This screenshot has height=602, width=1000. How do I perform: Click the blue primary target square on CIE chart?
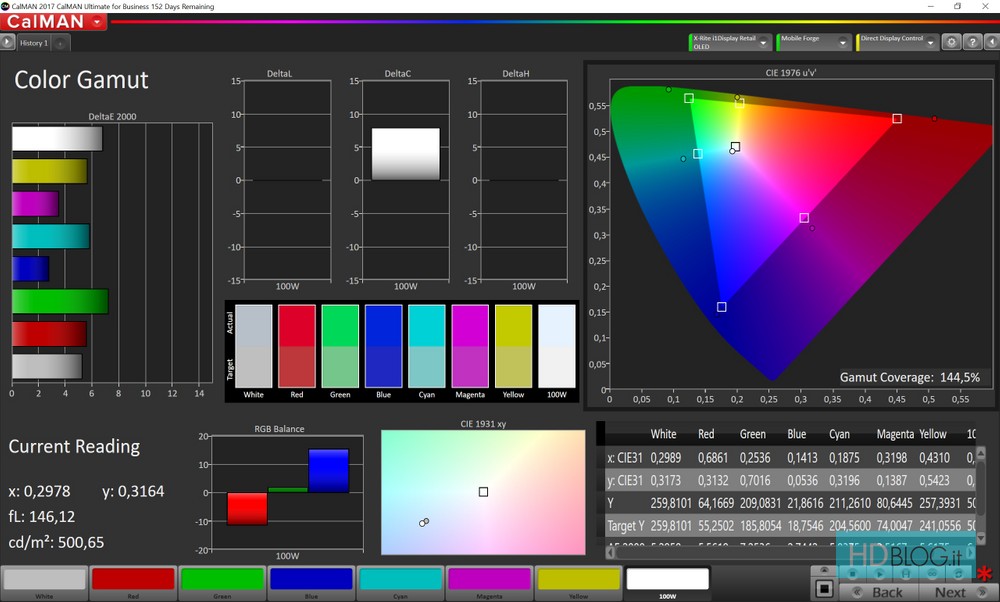[721, 307]
